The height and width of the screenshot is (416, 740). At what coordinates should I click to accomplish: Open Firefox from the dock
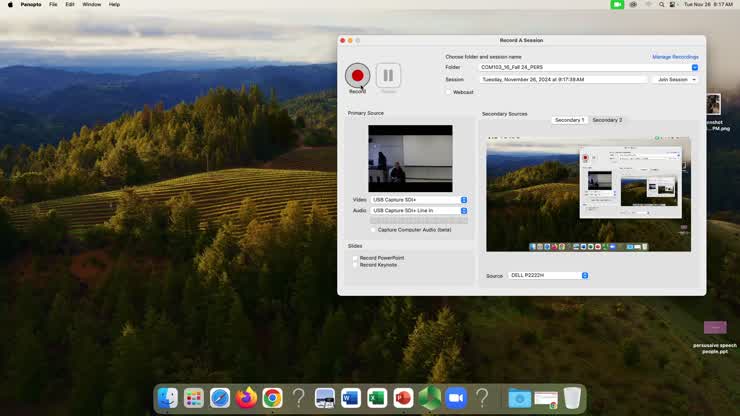246,398
